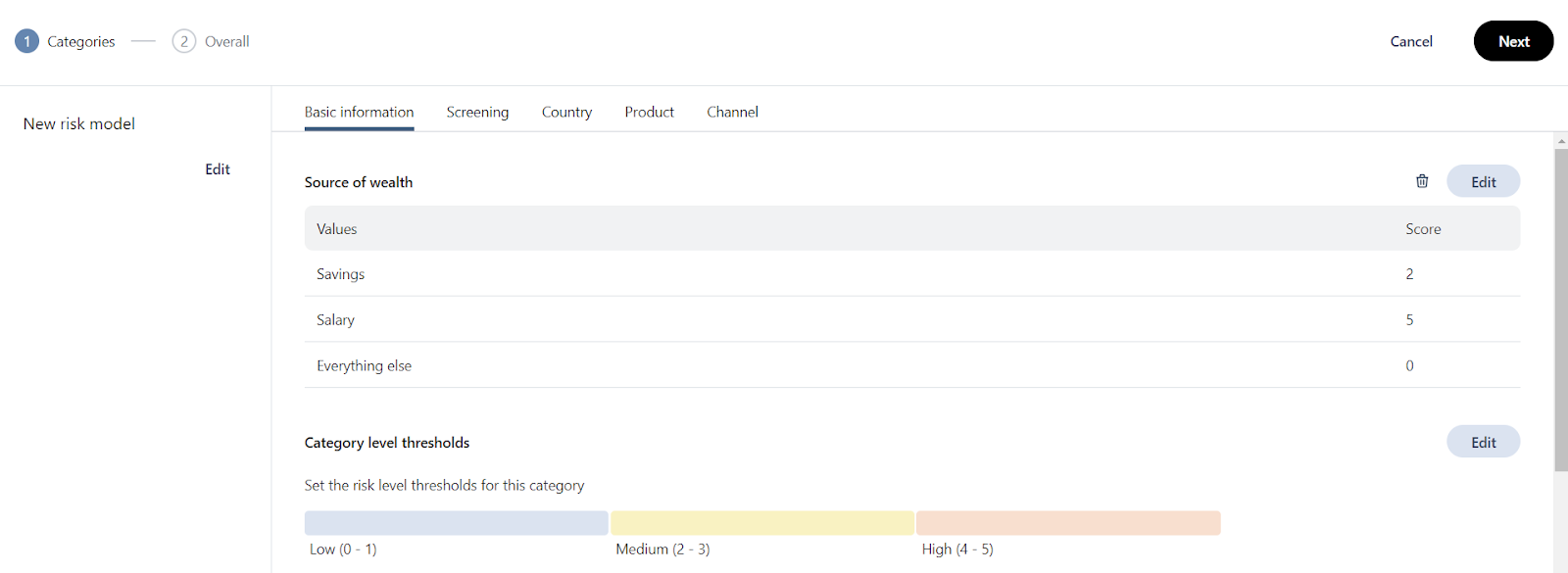Viewport: 1568px width, 573px height.
Task: Switch to the Screening tab
Action: coord(477,112)
